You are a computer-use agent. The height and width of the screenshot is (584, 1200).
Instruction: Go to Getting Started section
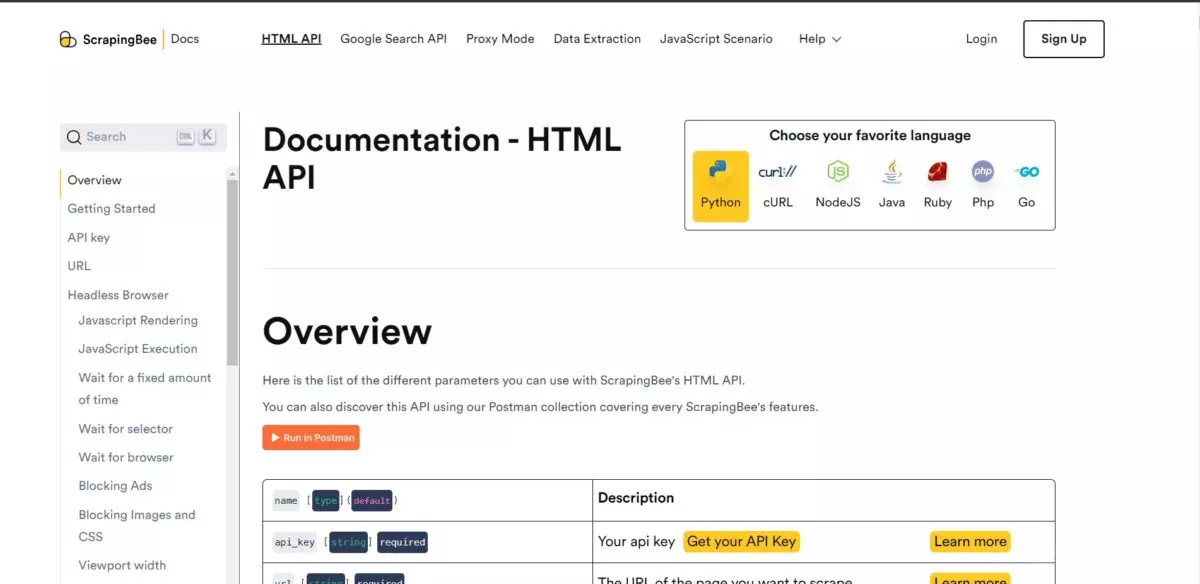tap(111, 209)
